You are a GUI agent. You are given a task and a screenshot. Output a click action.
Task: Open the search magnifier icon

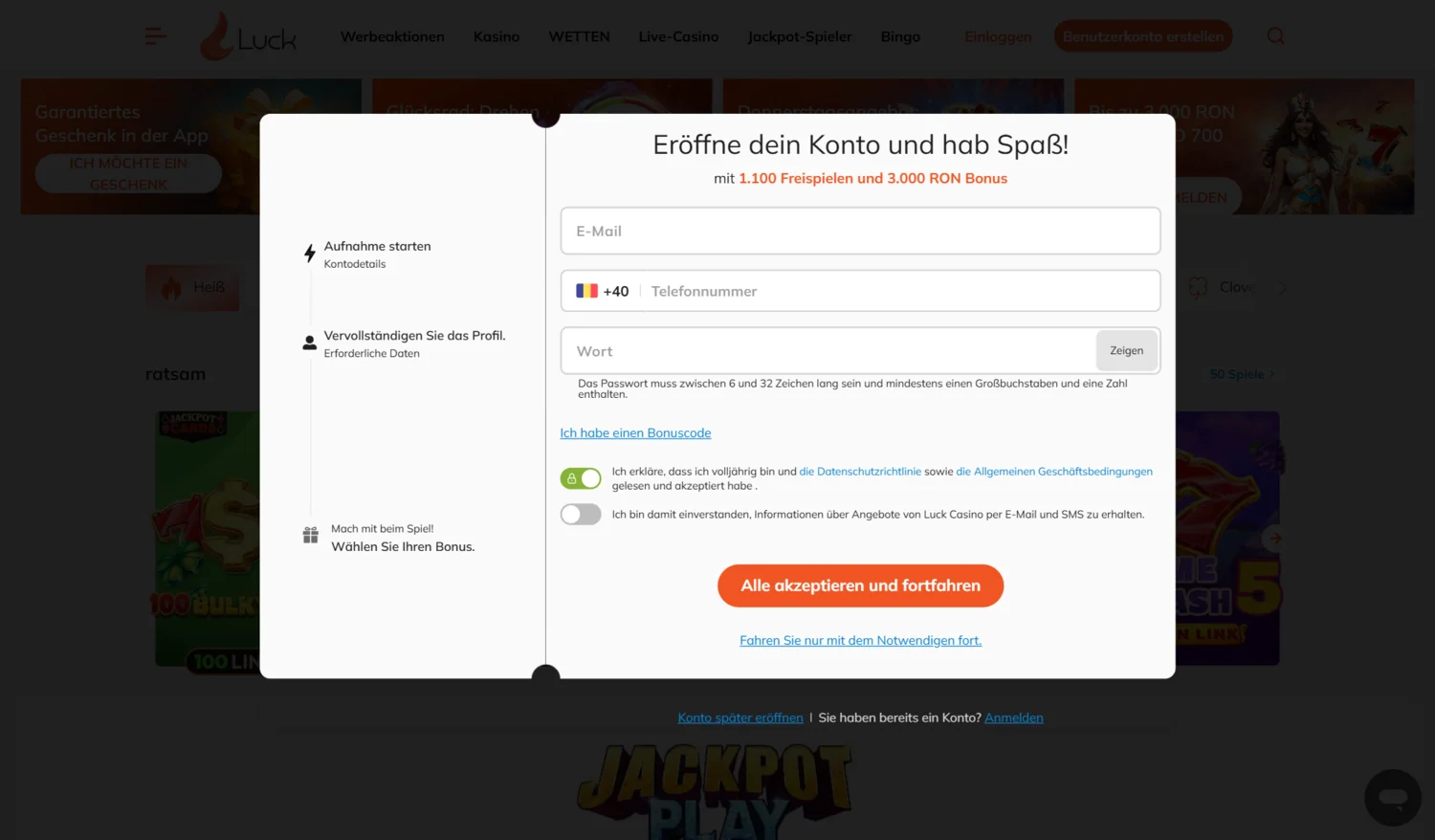click(x=1275, y=36)
